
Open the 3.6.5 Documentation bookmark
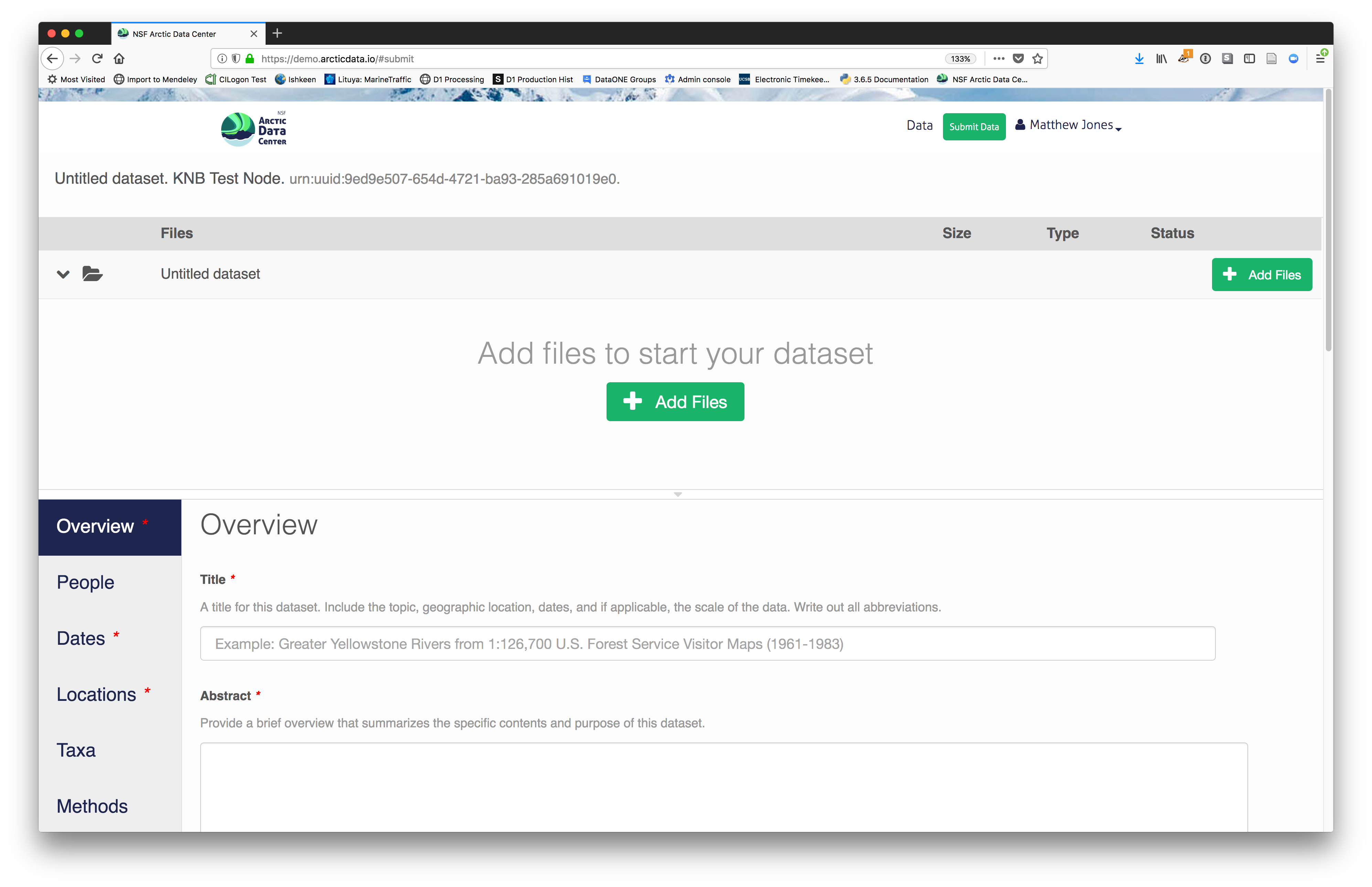[884, 79]
